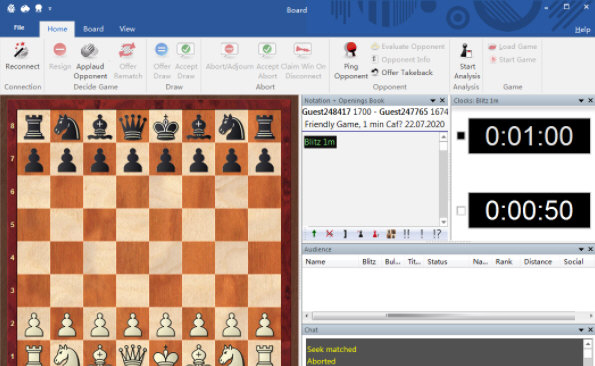Start Analysis from ribbon
Screen dimensions: 595x366
[467, 61]
